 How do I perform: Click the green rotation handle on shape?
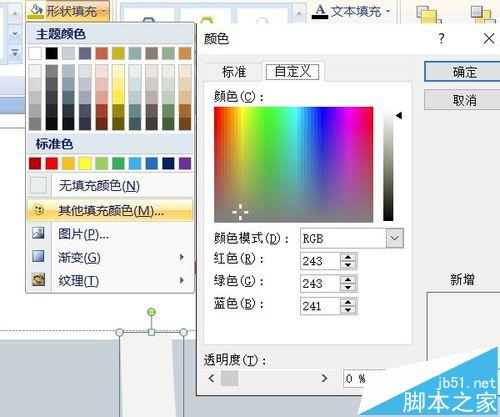151,312
